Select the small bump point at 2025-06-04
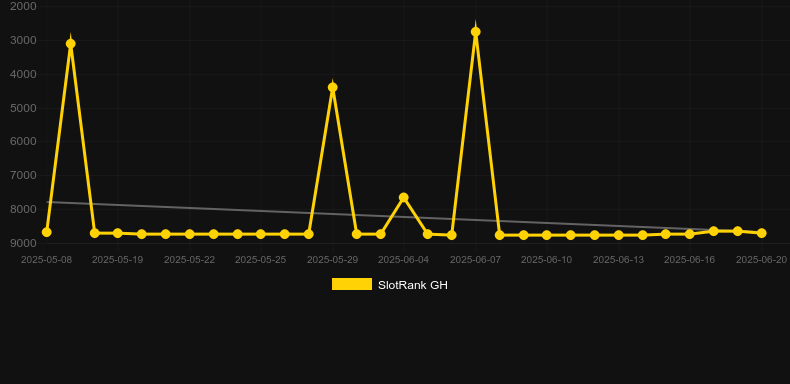 click(404, 197)
